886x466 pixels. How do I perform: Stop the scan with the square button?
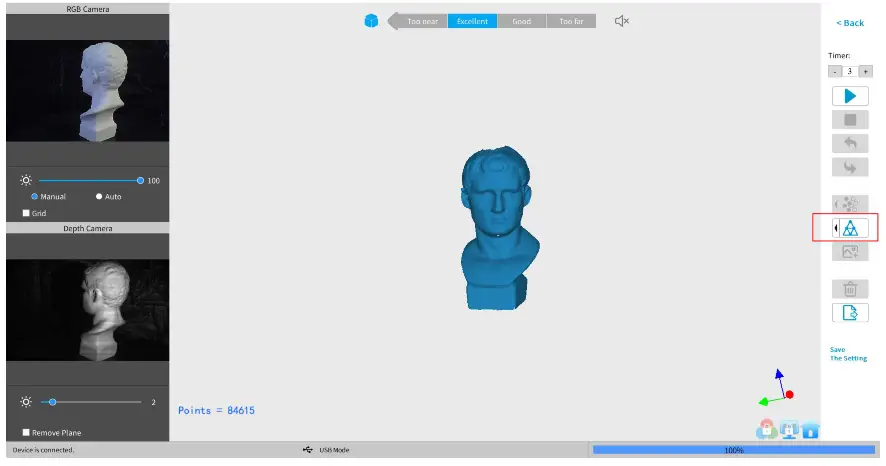[850, 120]
